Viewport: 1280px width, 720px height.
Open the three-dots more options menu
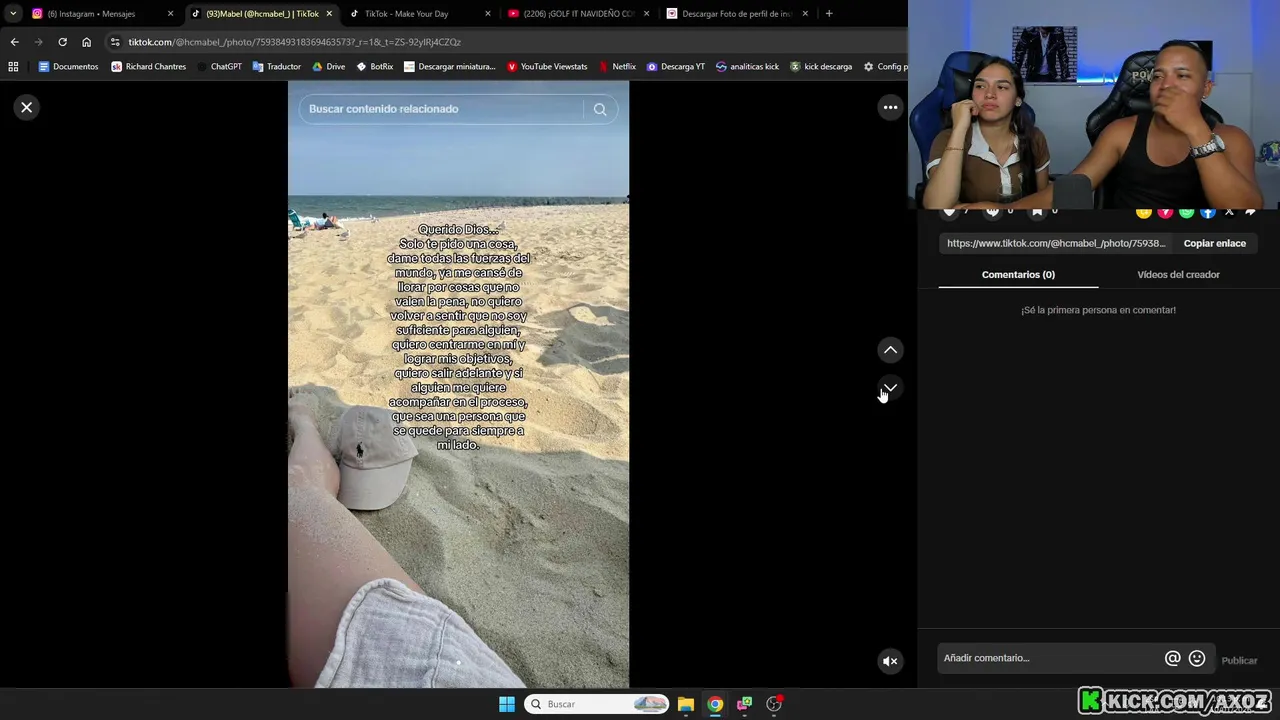(x=890, y=107)
